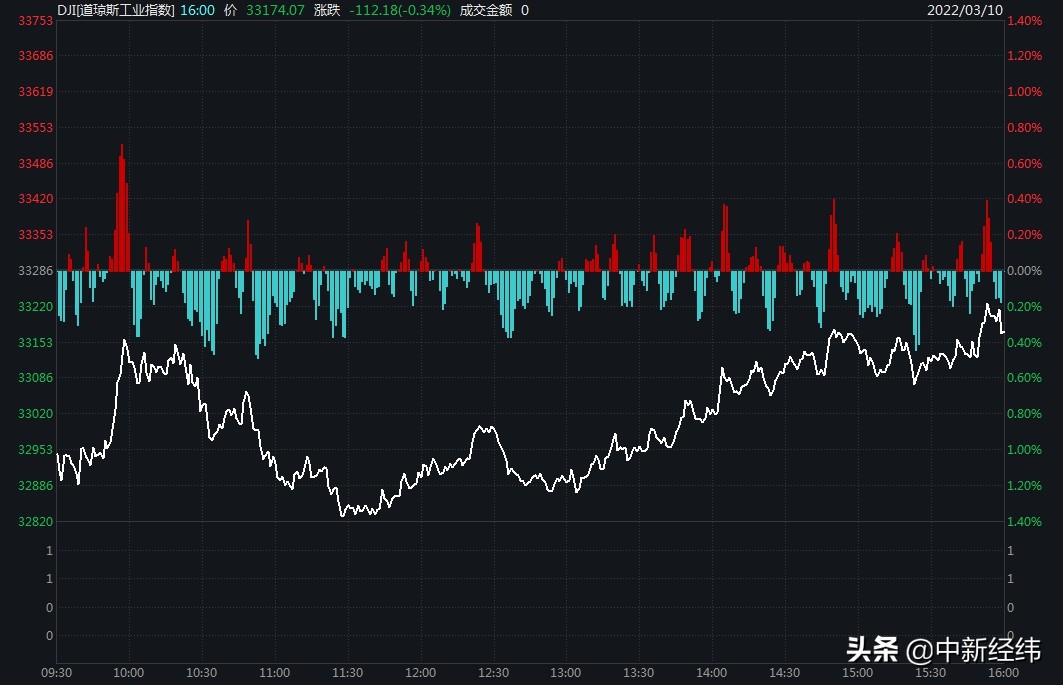Click the current price value 33174.07
The height and width of the screenshot is (685, 1063).
tap(274, 10)
